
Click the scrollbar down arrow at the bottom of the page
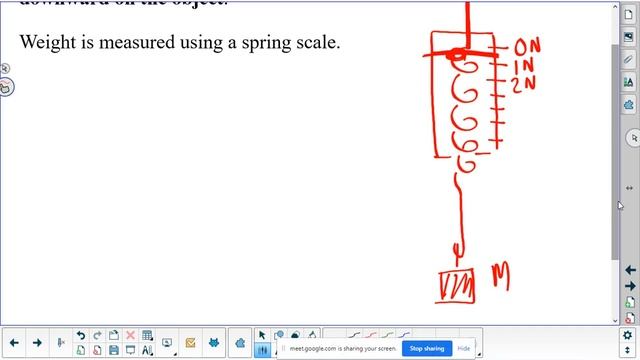(x=615, y=321)
